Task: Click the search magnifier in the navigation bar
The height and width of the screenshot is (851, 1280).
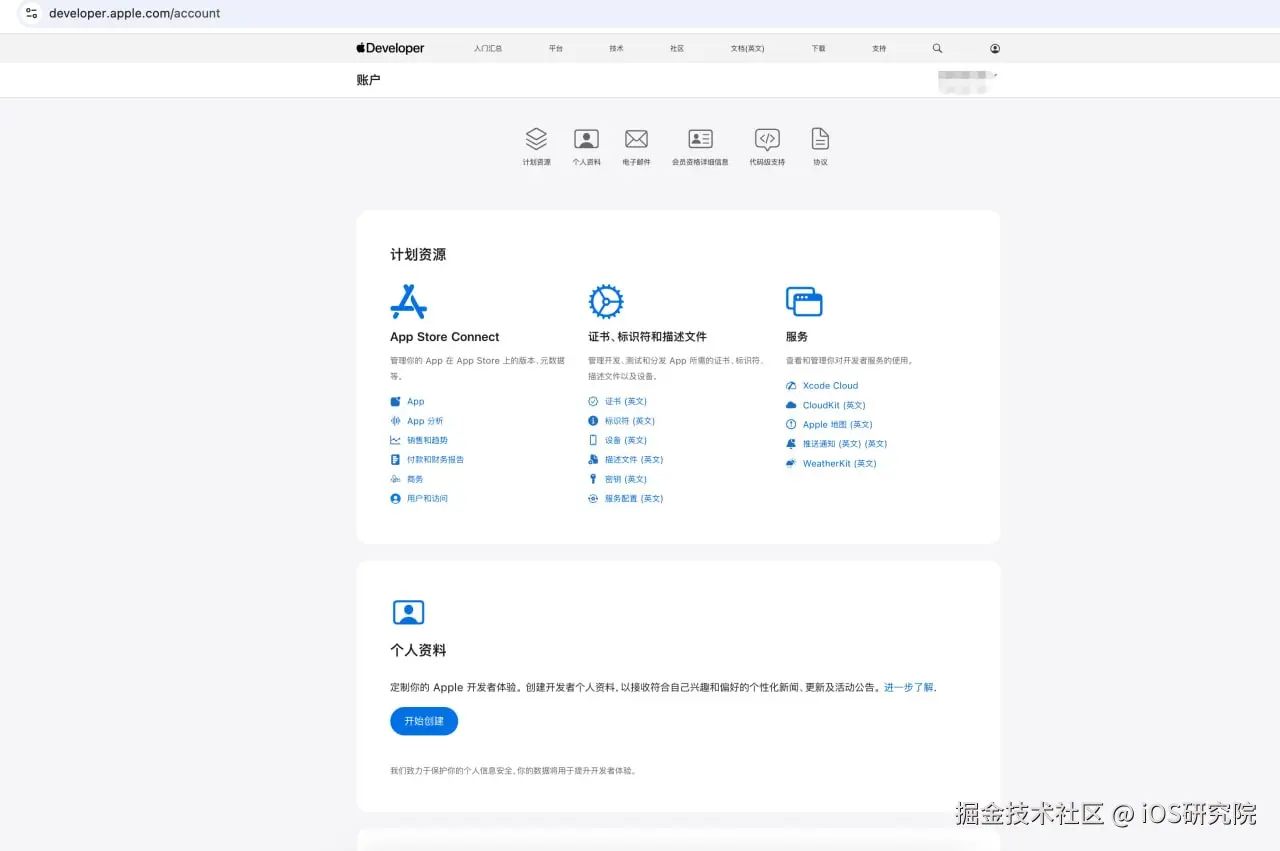Action: pyautogui.click(x=936, y=47)
